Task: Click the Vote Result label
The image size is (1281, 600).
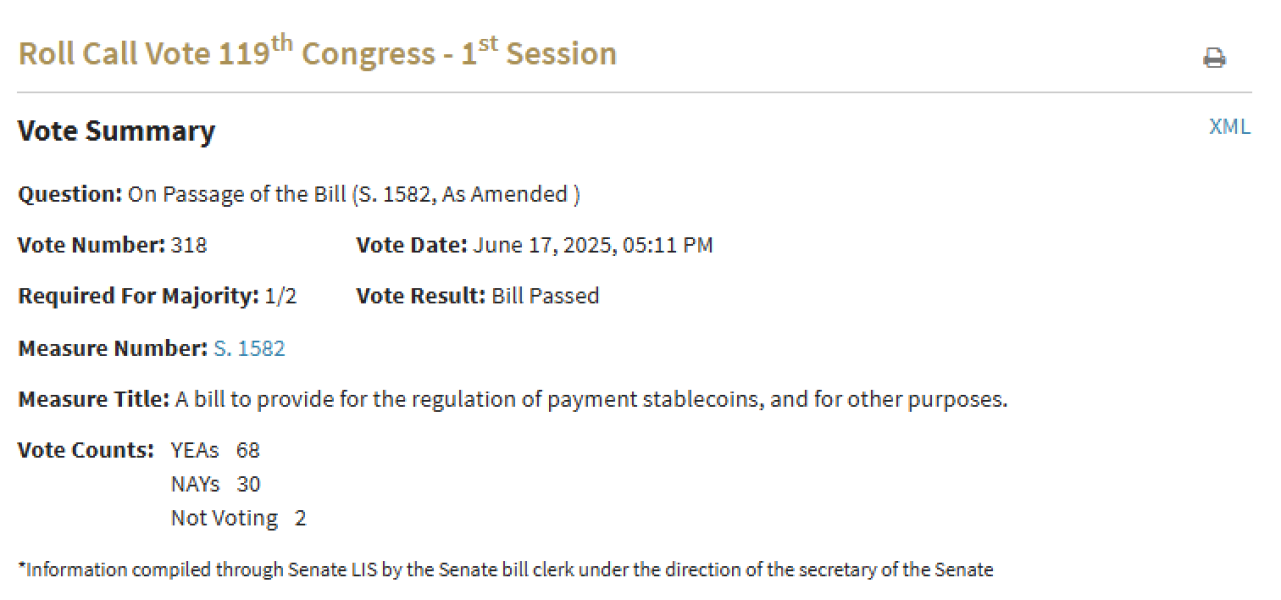Action: 420,297
